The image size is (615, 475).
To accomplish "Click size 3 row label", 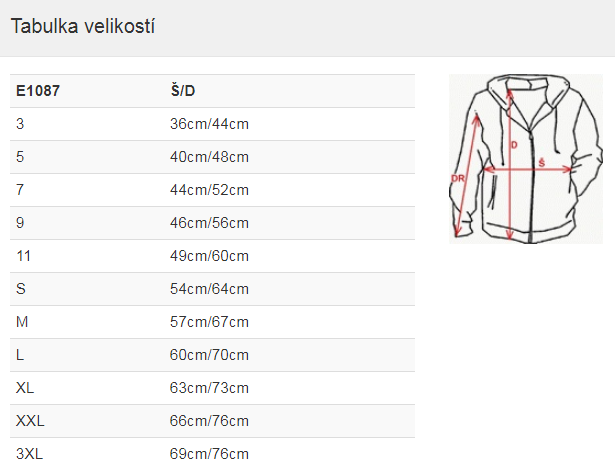I will [x=20, y=124].
